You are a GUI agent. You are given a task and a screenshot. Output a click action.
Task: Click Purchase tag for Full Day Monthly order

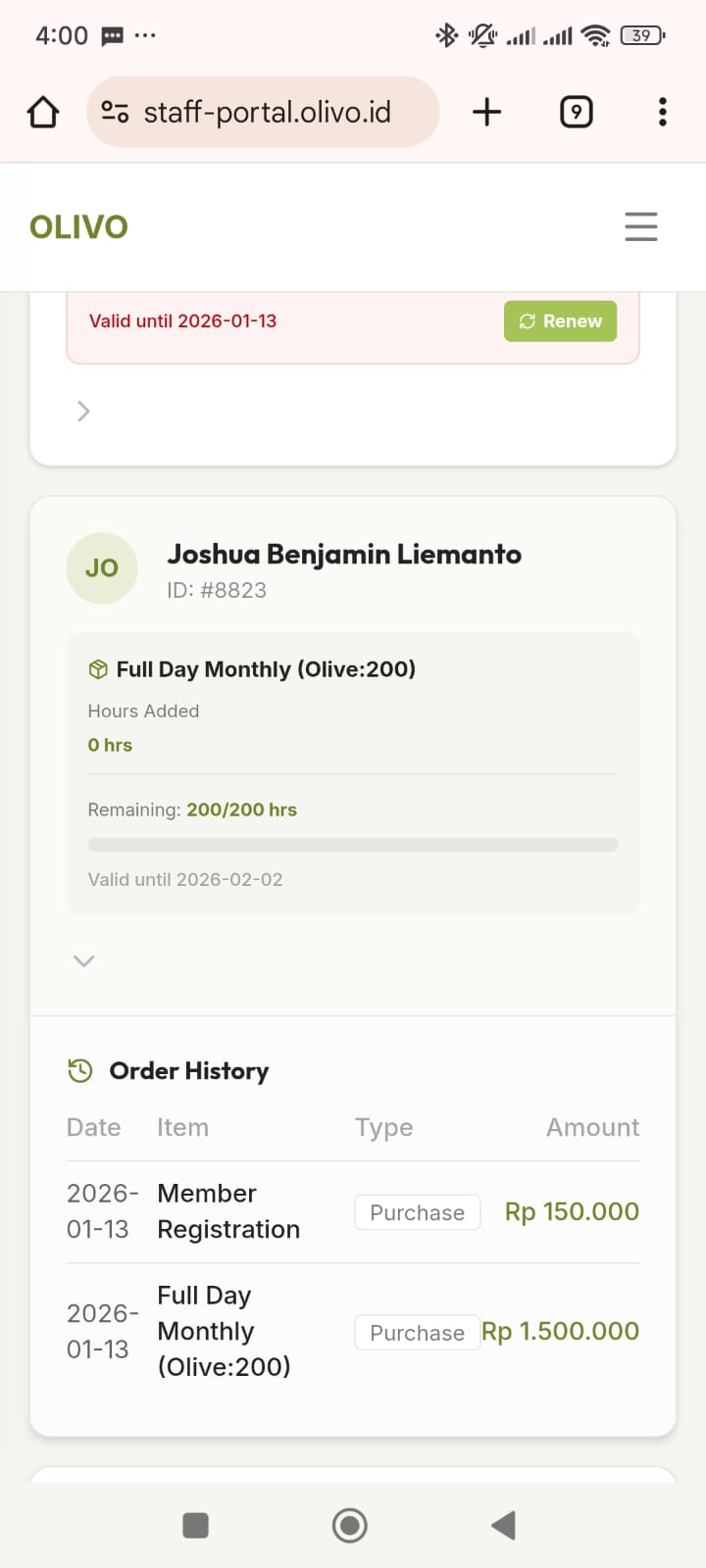418,1333
